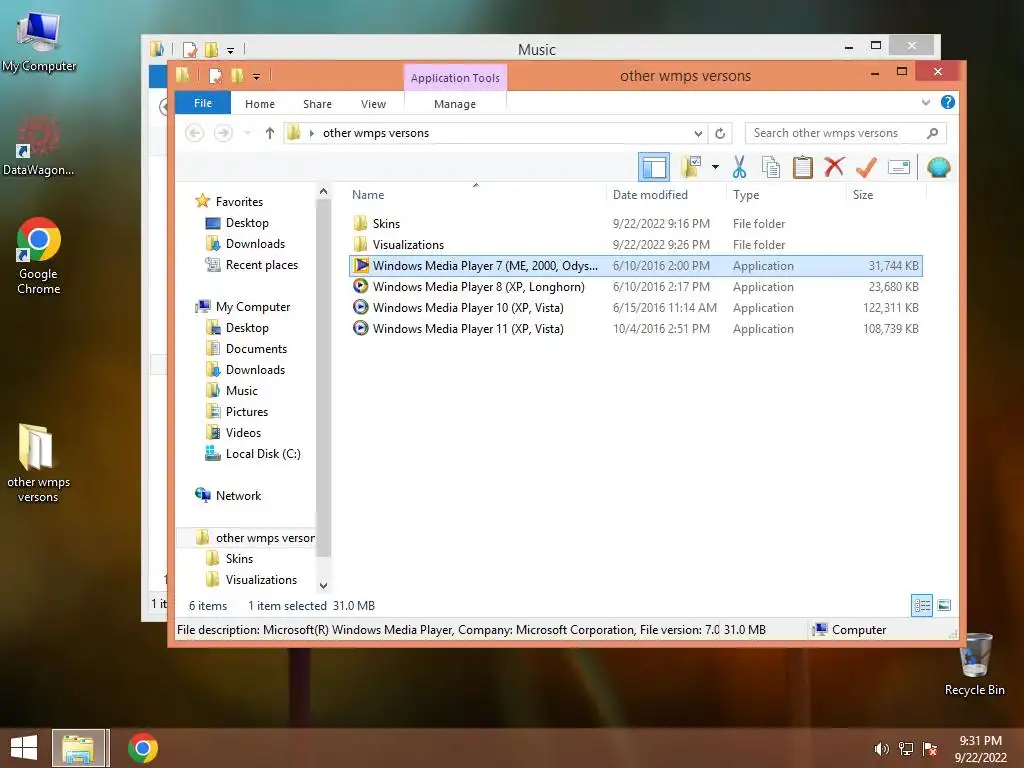Click Properties icon in Music window title bar
This screenshot has width=1024, height=768.
pyautogui.click(x=190, y=50)
